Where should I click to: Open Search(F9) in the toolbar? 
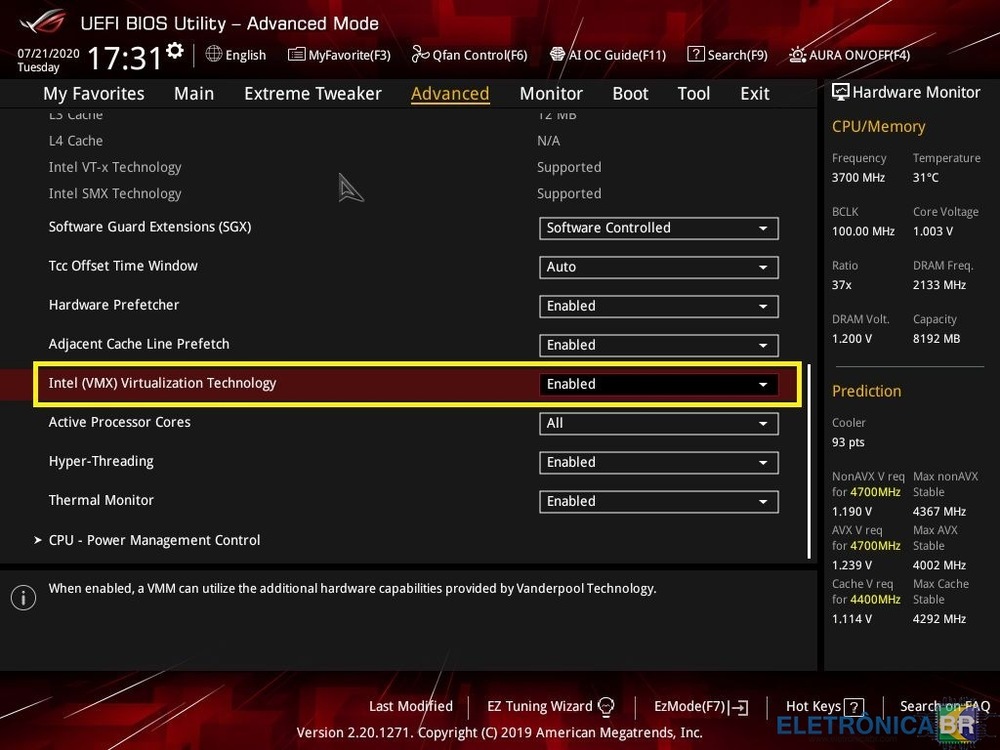click(727, 55)
